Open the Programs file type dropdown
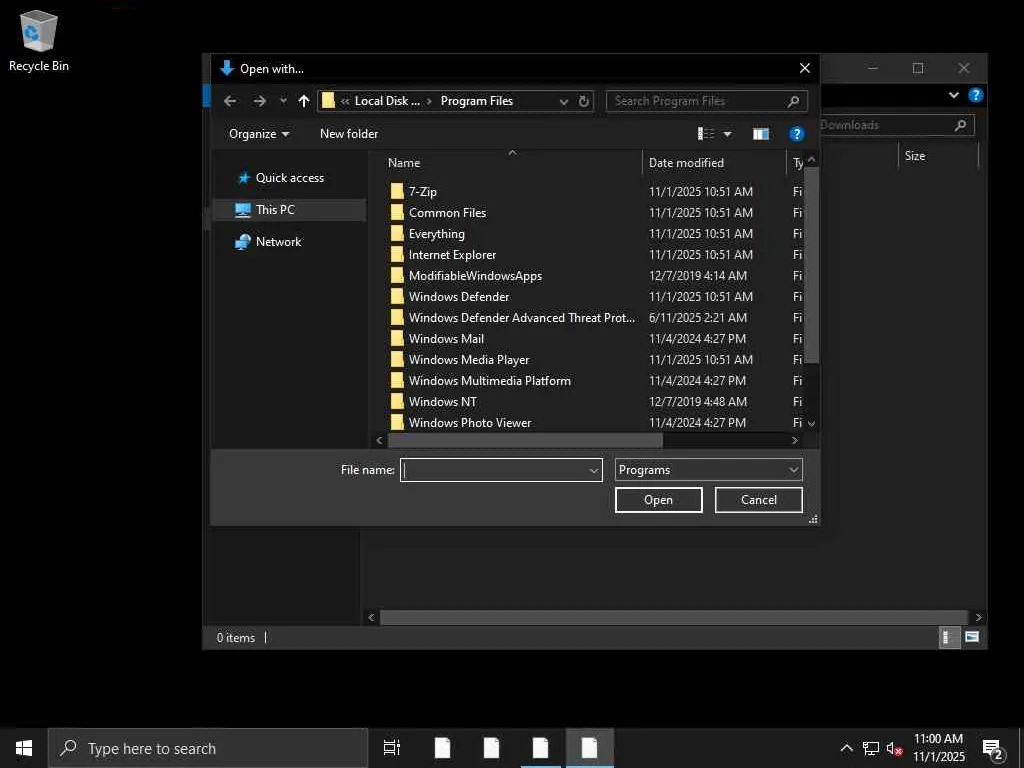The image size is (1024, 768). coord(709,470)
